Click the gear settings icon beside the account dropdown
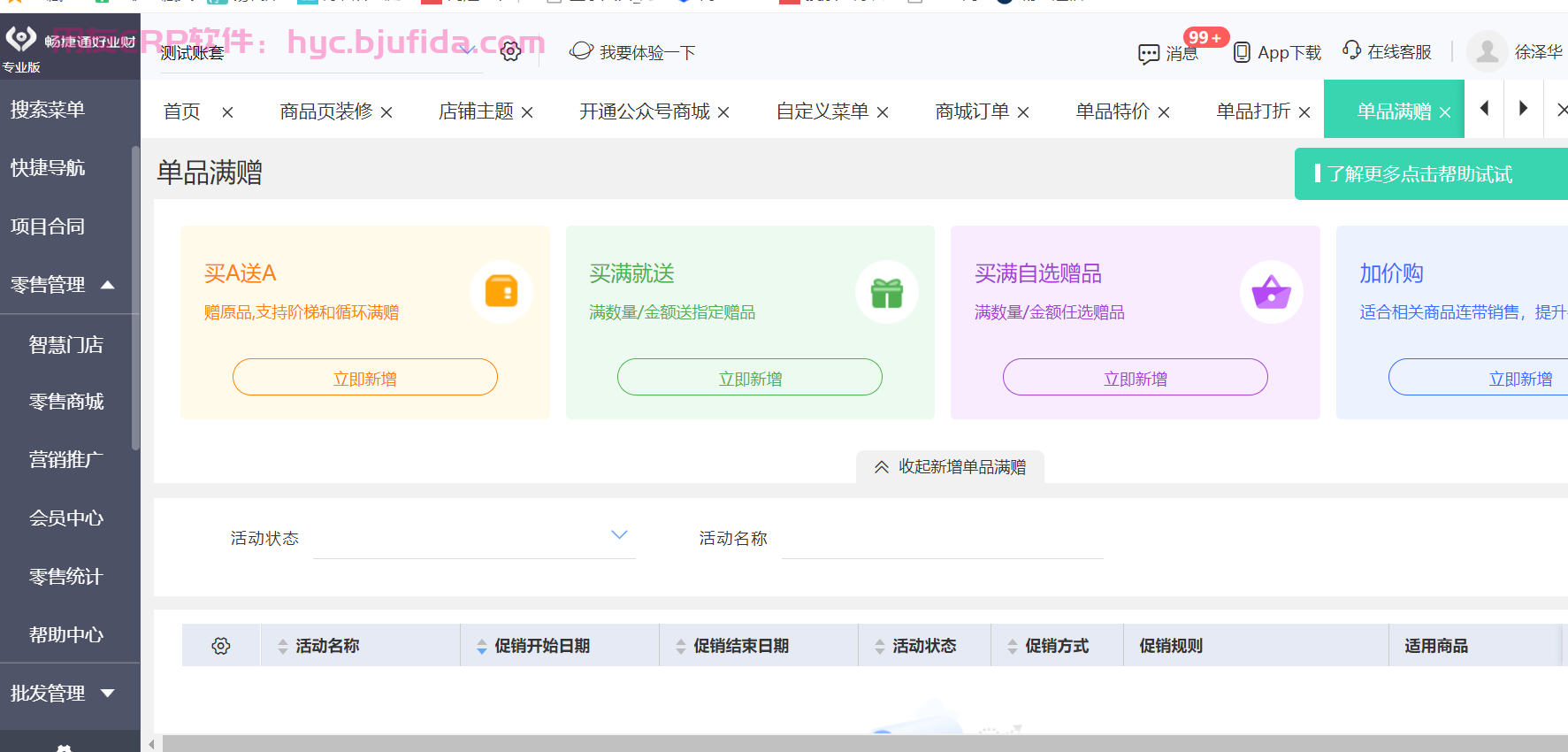The width and height of the screenshot is (1568, 752). [x=510, y=51]
